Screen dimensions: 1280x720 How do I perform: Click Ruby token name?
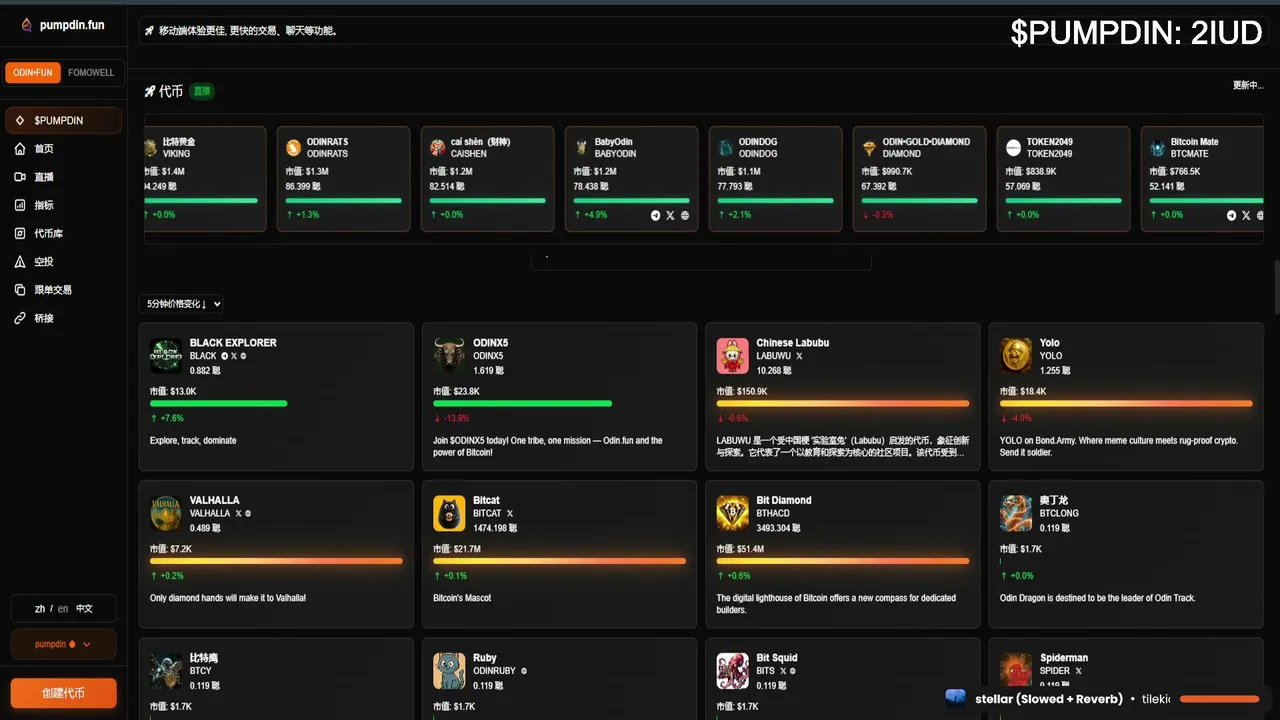tap(485, 658)
